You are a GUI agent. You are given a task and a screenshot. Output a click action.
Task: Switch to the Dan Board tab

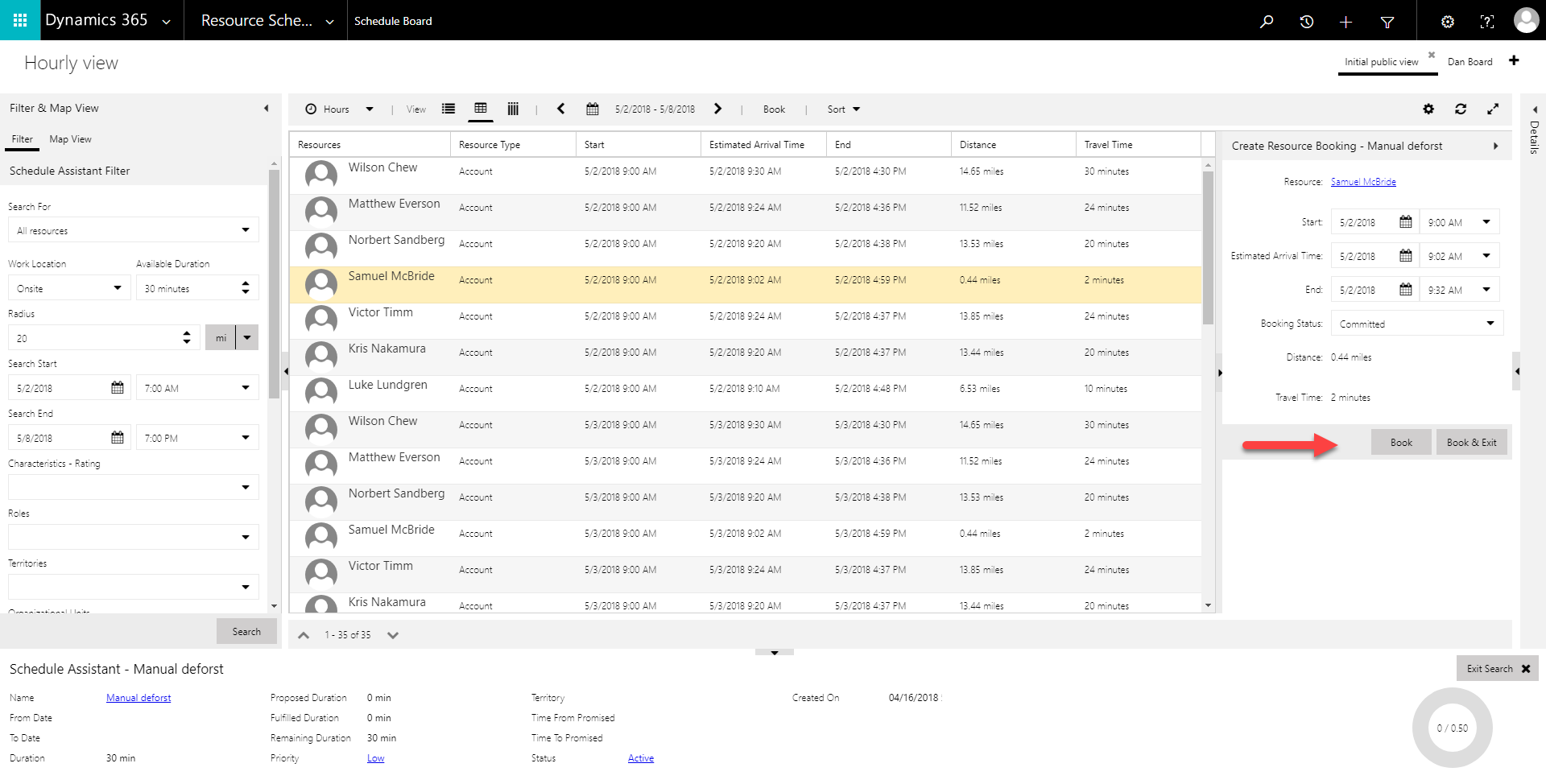click(1470, 62)
